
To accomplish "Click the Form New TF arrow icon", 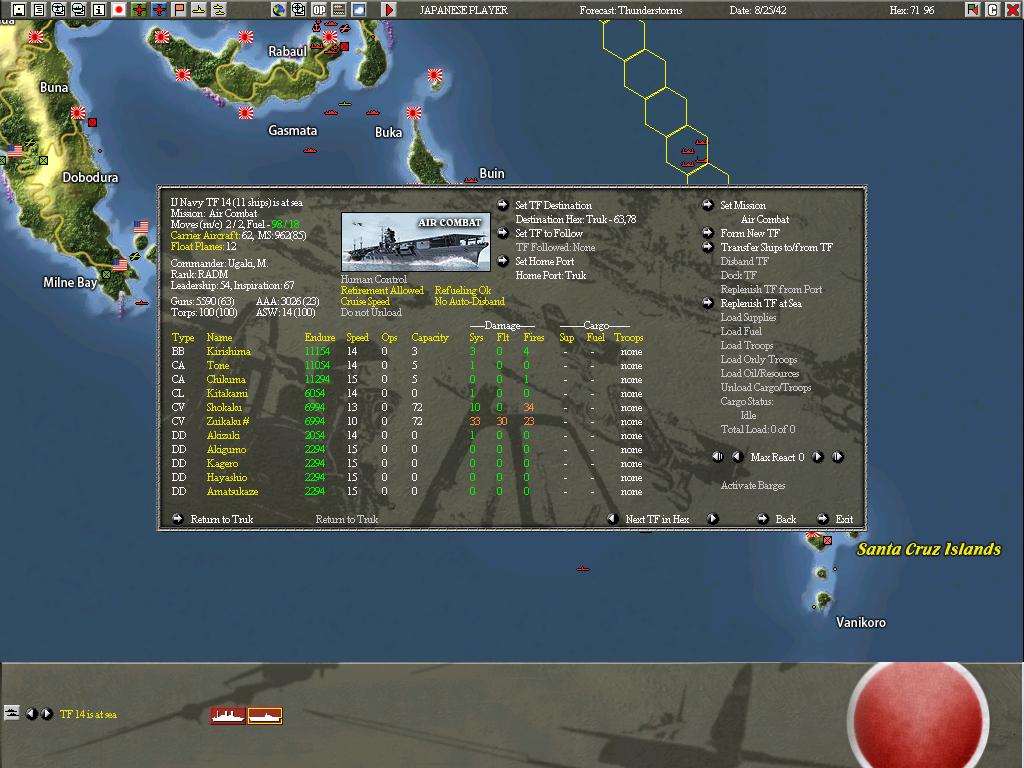I will click(x=708, y=233).
